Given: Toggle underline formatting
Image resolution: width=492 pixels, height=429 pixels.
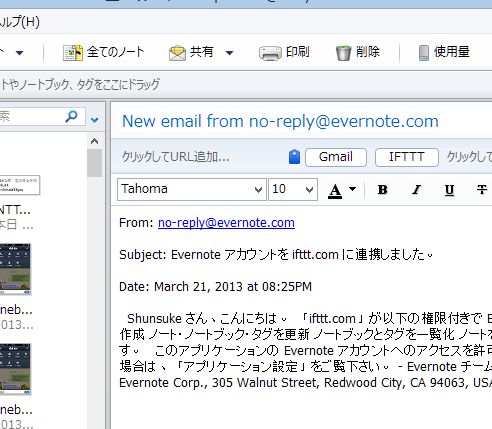Looking at the screenshot, I should click(449, 190).
